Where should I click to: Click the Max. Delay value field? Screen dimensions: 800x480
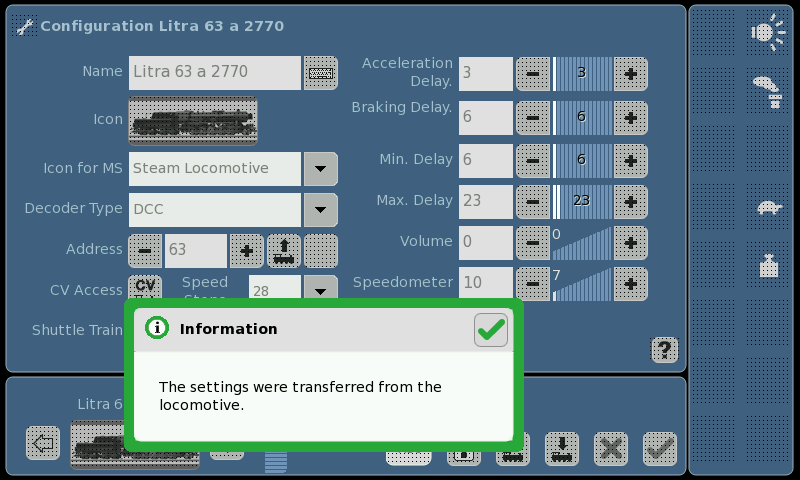click(x=486, y=202)
